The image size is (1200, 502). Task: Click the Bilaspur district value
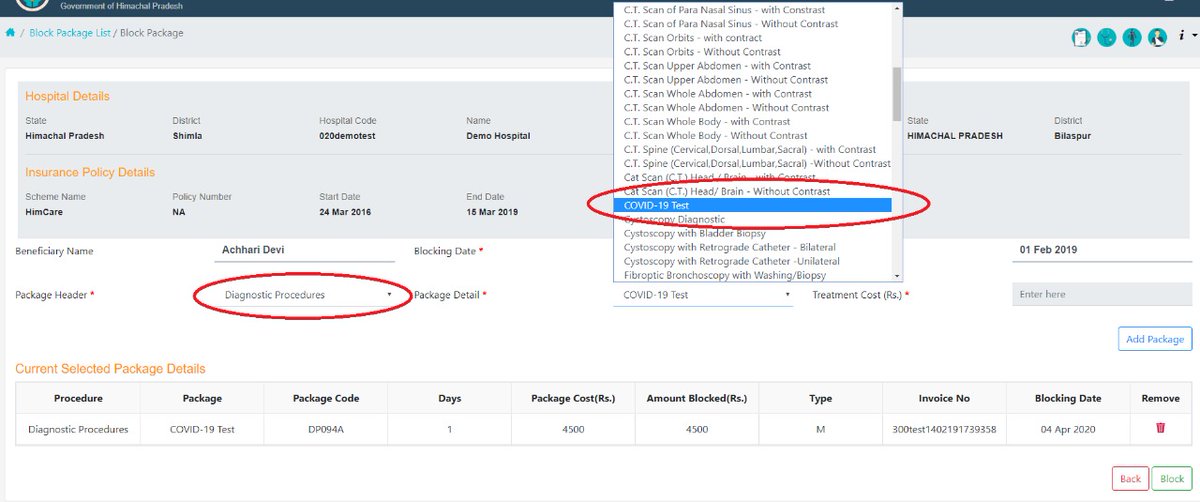tap(1075, 136)
